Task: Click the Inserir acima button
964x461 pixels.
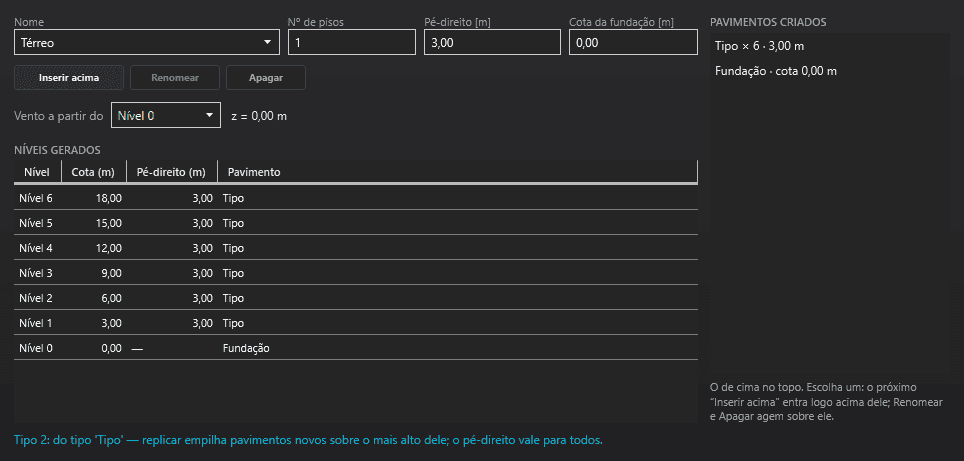Action: pos(69,78)
